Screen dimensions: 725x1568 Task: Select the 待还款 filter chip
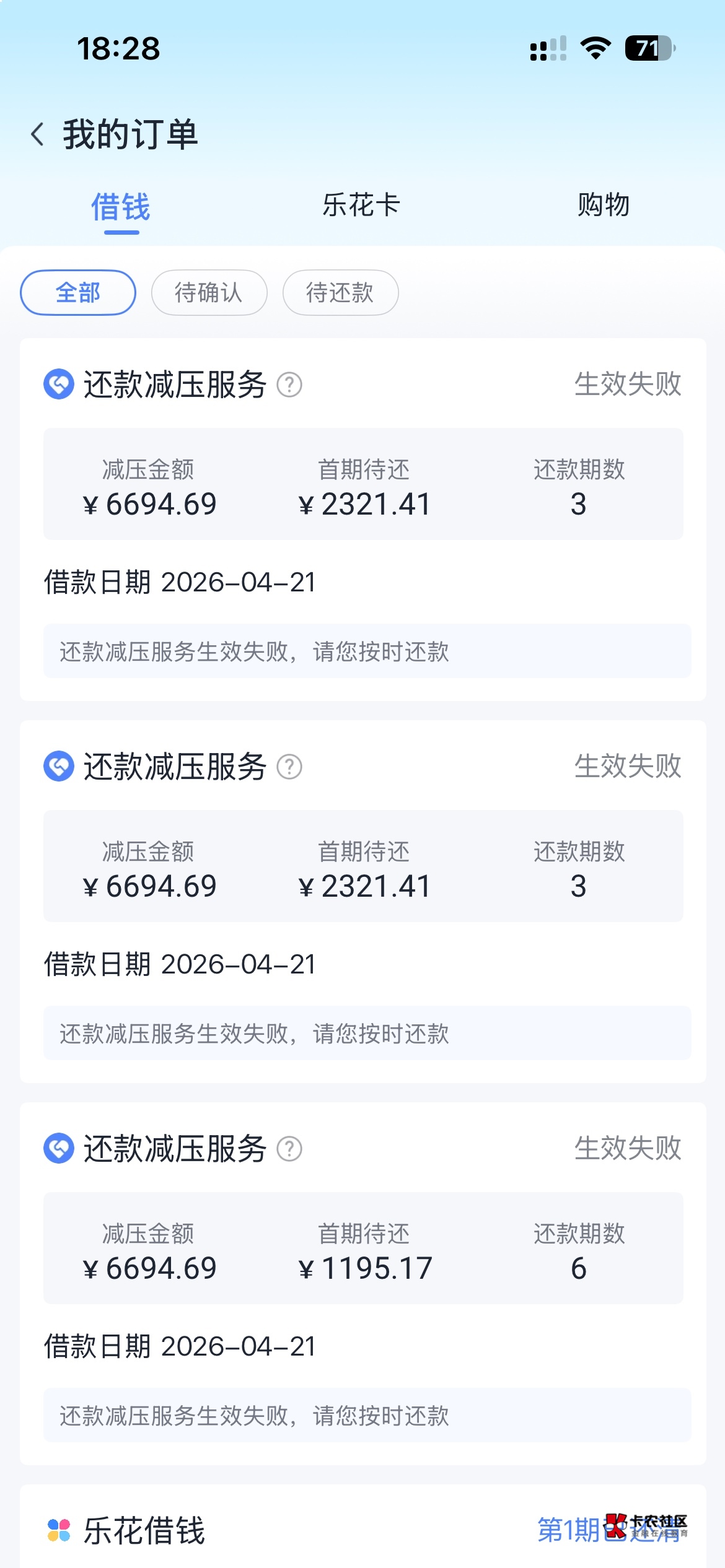340,292
